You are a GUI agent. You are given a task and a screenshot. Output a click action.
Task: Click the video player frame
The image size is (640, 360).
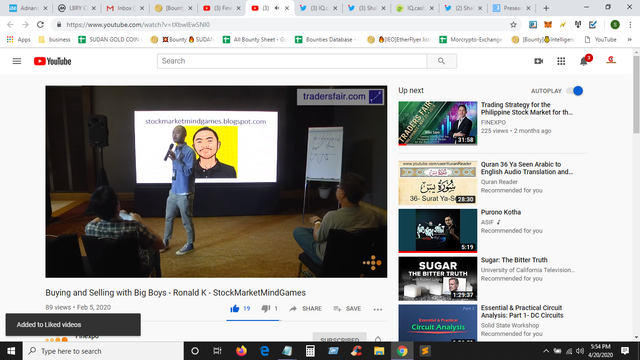[x=216, y=182]
